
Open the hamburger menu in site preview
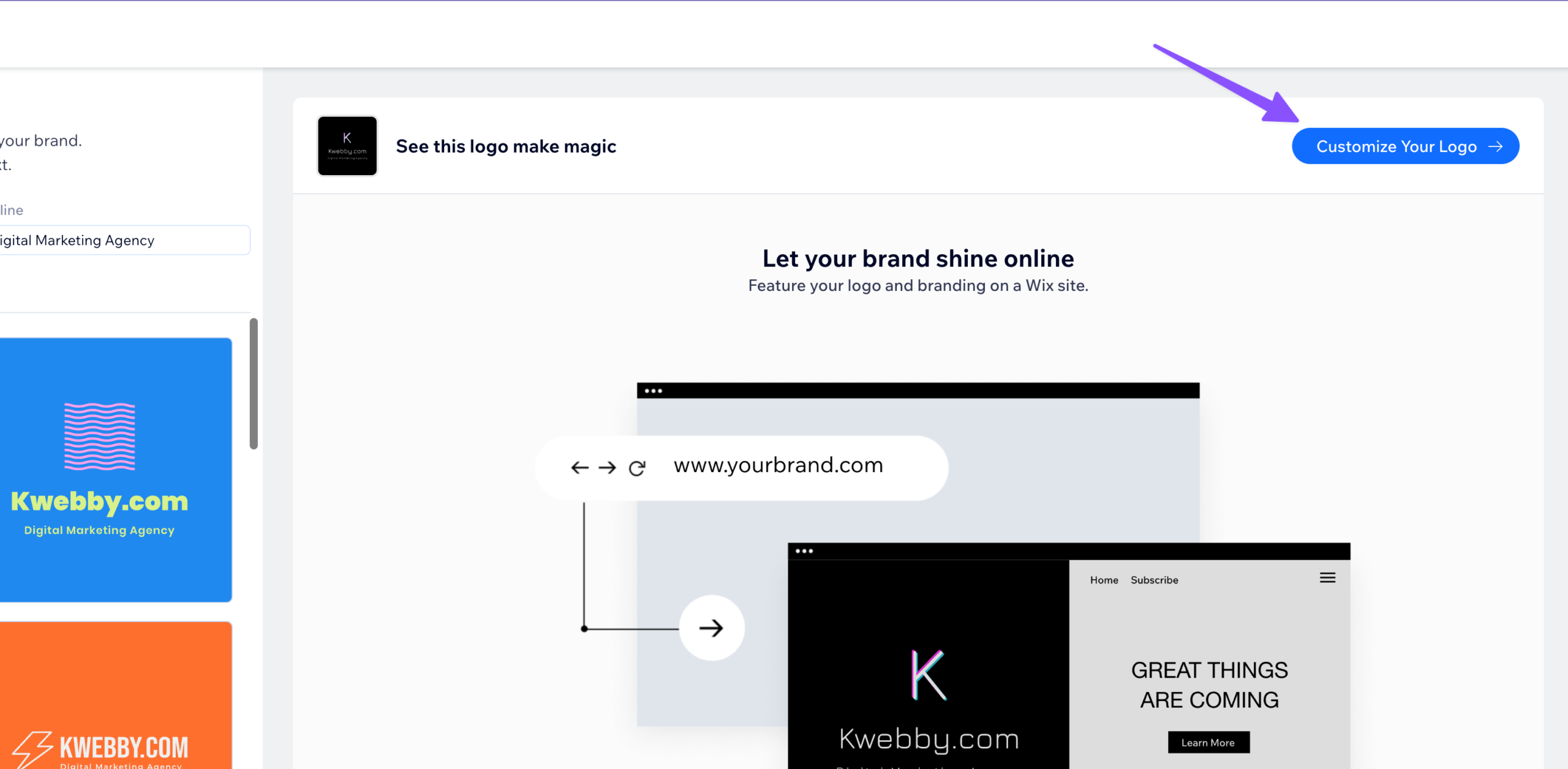click(1327, 578)
